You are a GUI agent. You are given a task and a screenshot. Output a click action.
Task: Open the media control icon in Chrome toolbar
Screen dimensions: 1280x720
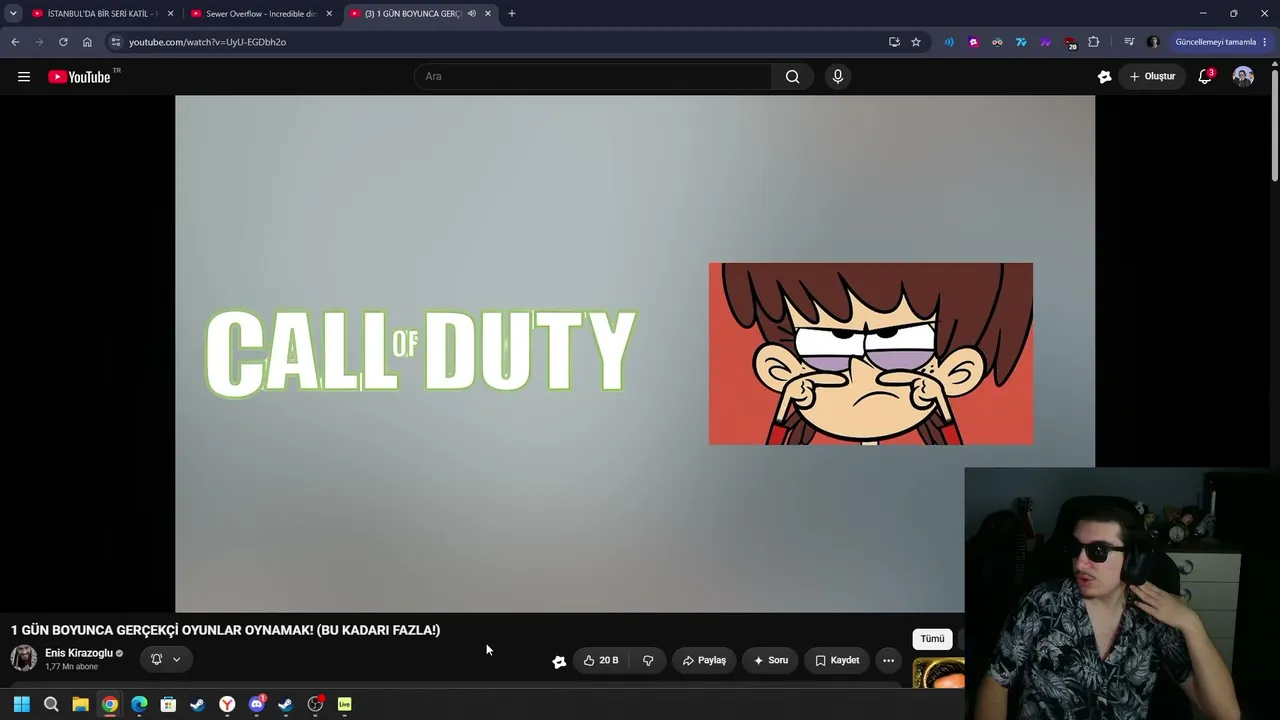pyautogui.click(x=1129, y=42)
